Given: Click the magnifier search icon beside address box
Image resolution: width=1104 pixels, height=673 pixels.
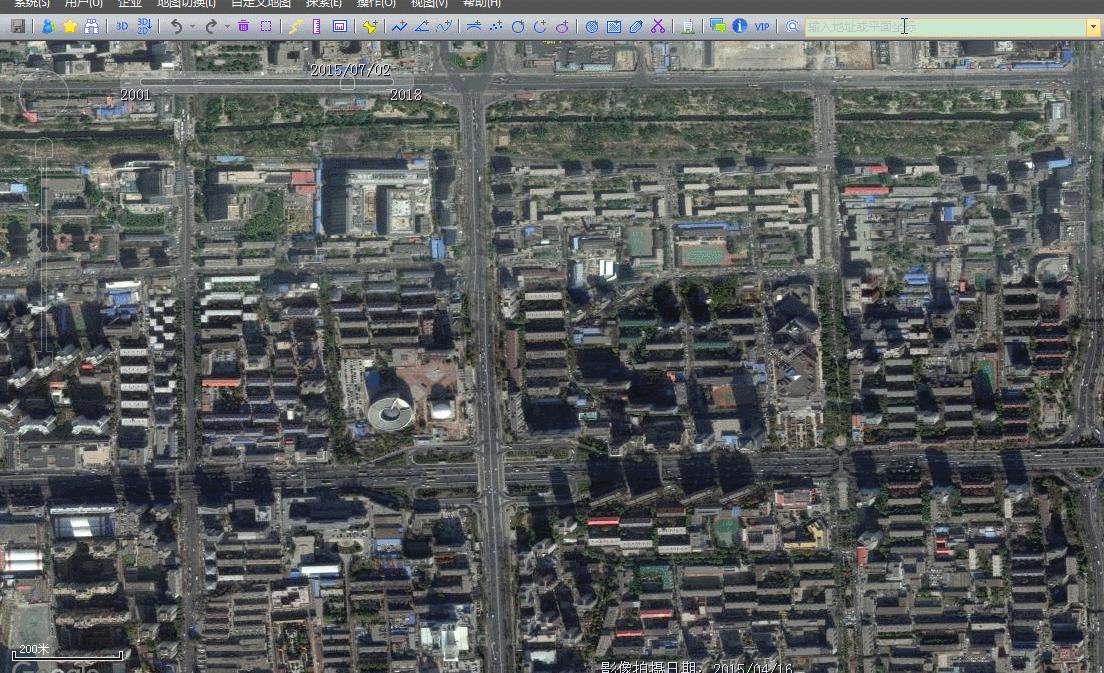Looking at the screenshot, I should click(x=792, y=27).
